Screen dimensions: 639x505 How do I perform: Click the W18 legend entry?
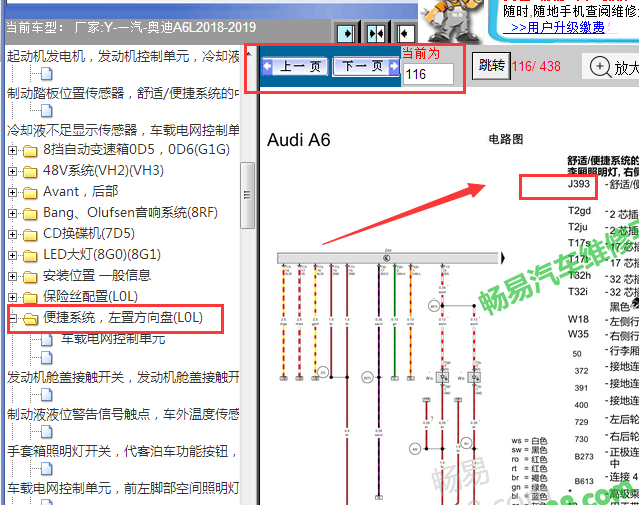click(578, 319)
